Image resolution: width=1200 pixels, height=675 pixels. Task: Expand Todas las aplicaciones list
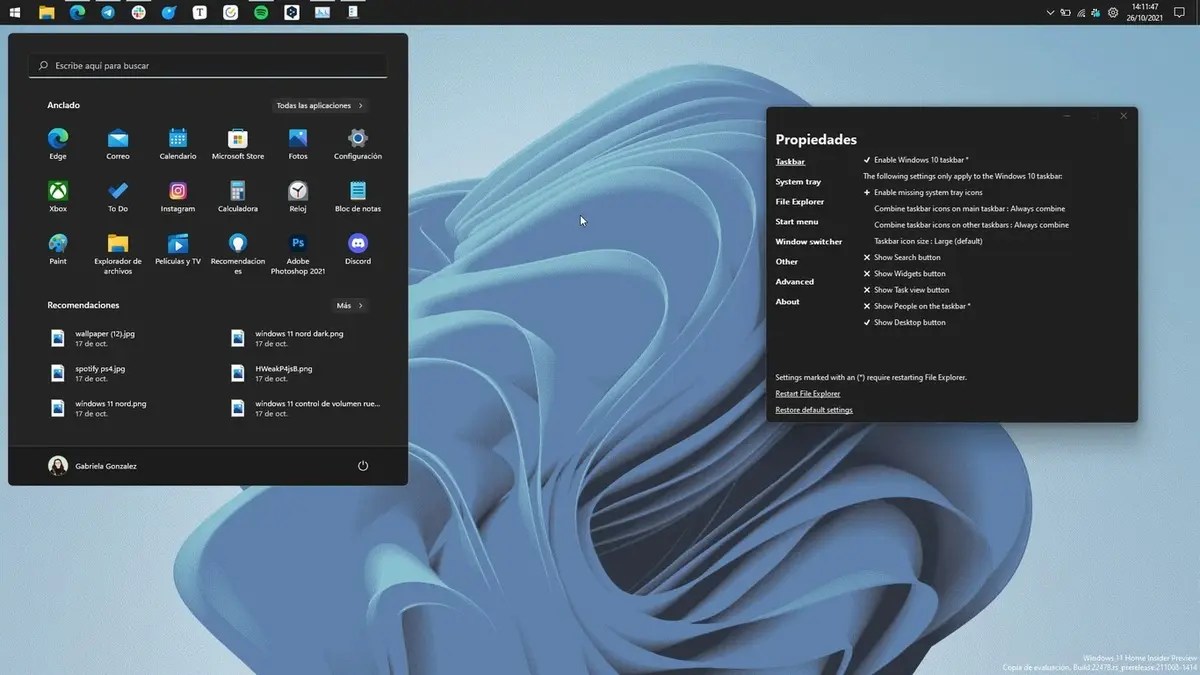pos(319,105)
